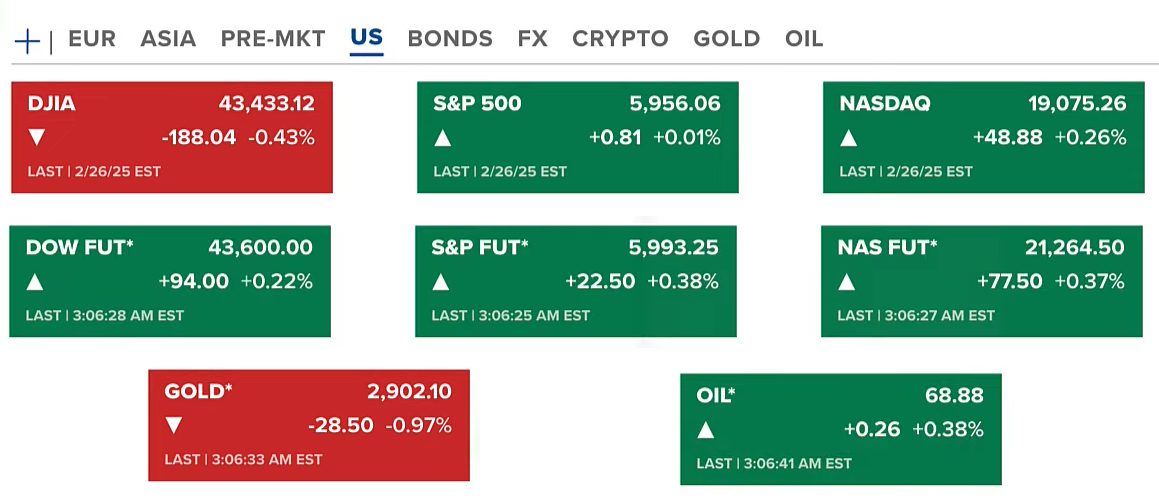The height and width of the screenshot is (501, 1159).
Task: Switch to the EUR tab
Action: [92, 39]
